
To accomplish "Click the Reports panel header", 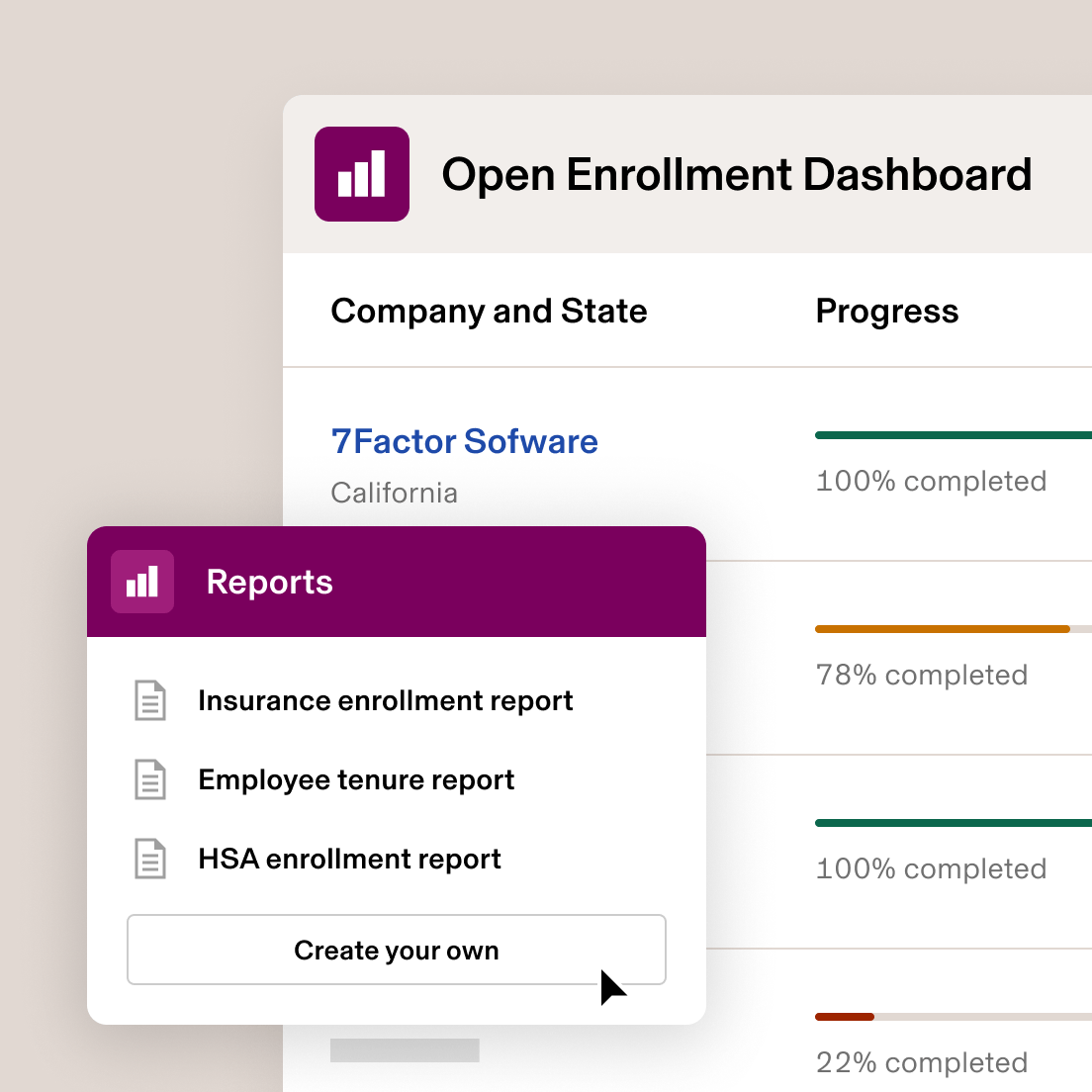I will (269, 582).
